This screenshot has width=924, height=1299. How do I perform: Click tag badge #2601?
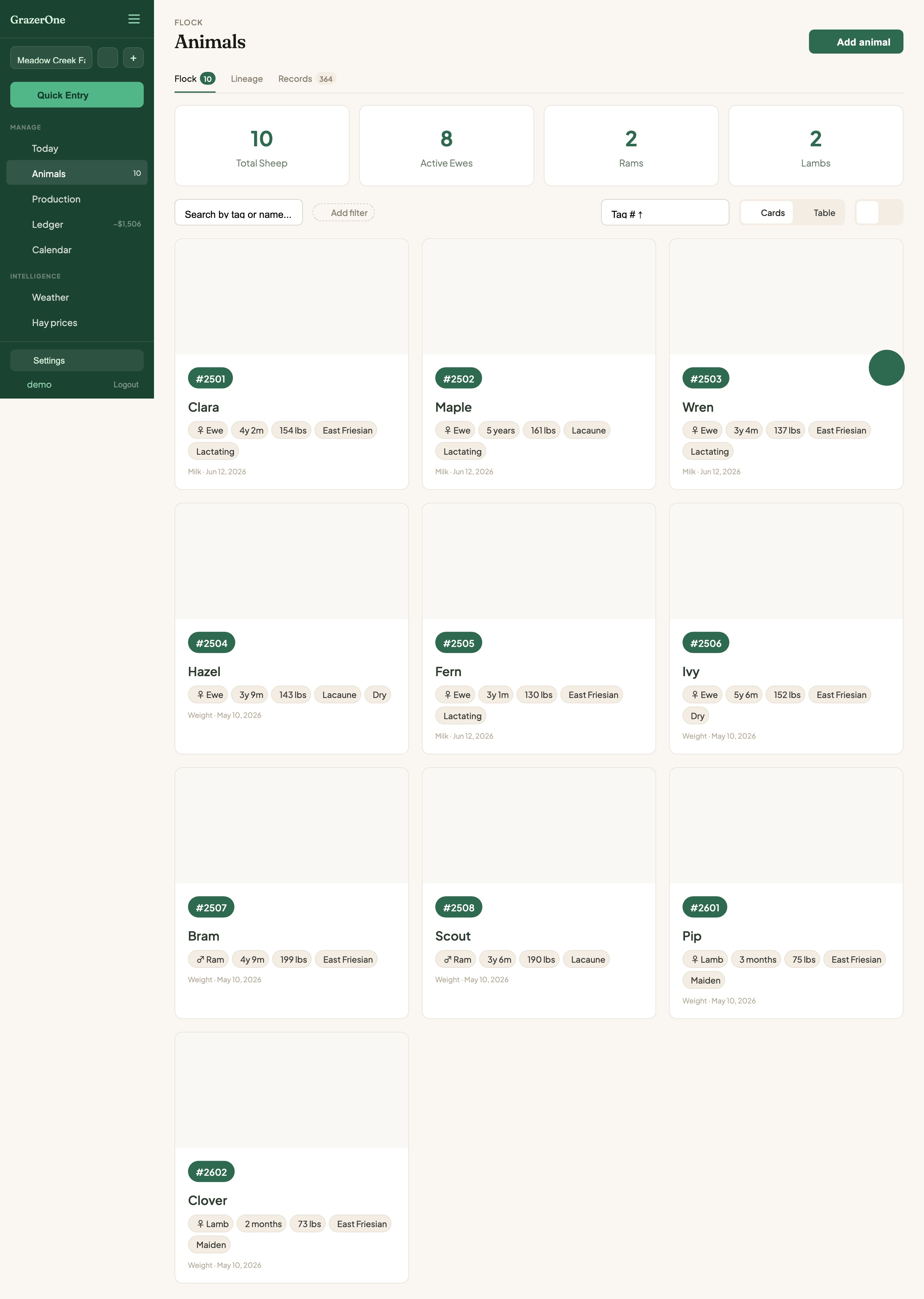click(x=704, y=908)
